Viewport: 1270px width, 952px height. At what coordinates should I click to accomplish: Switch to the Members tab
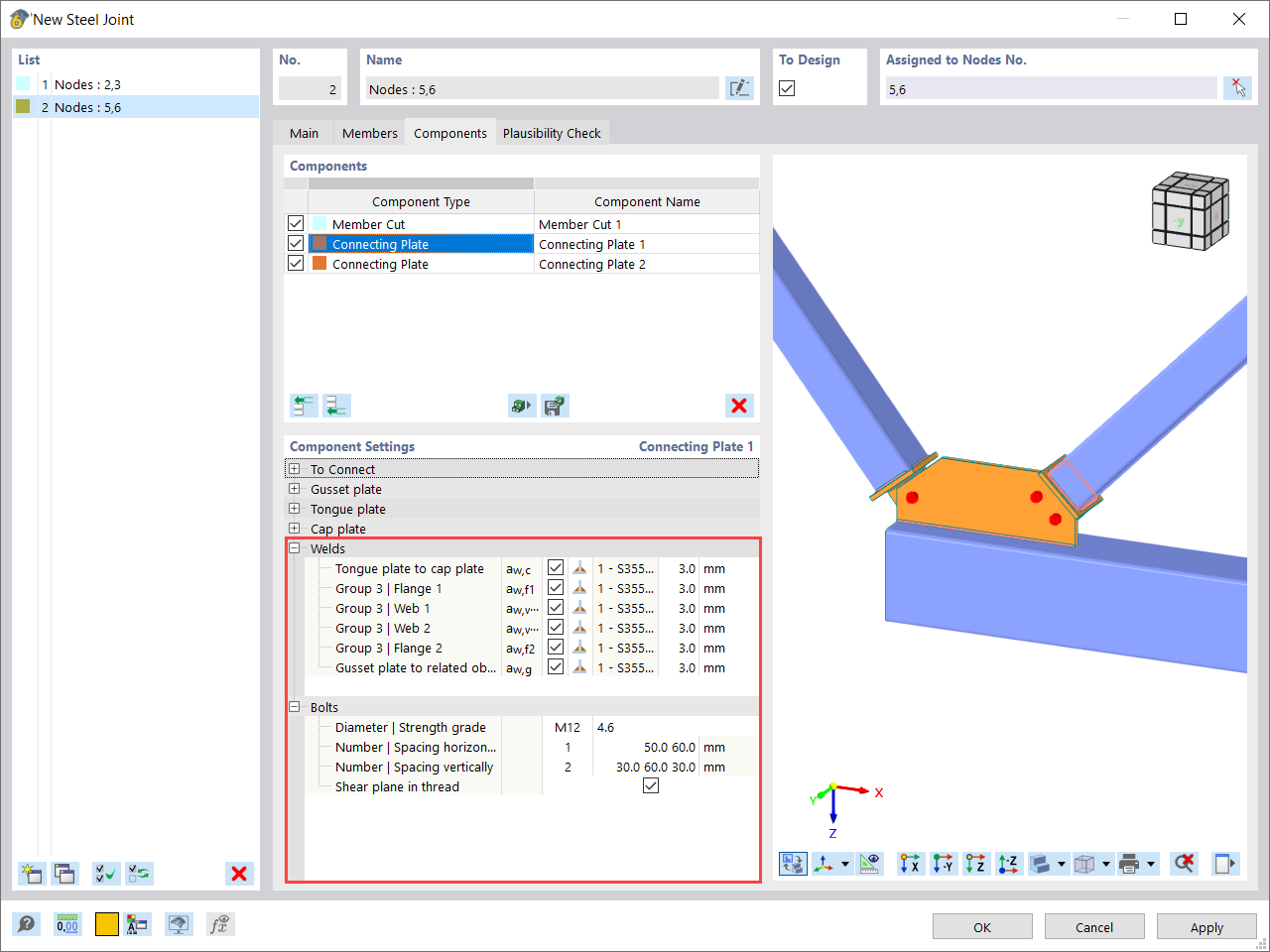click(369, 132)
